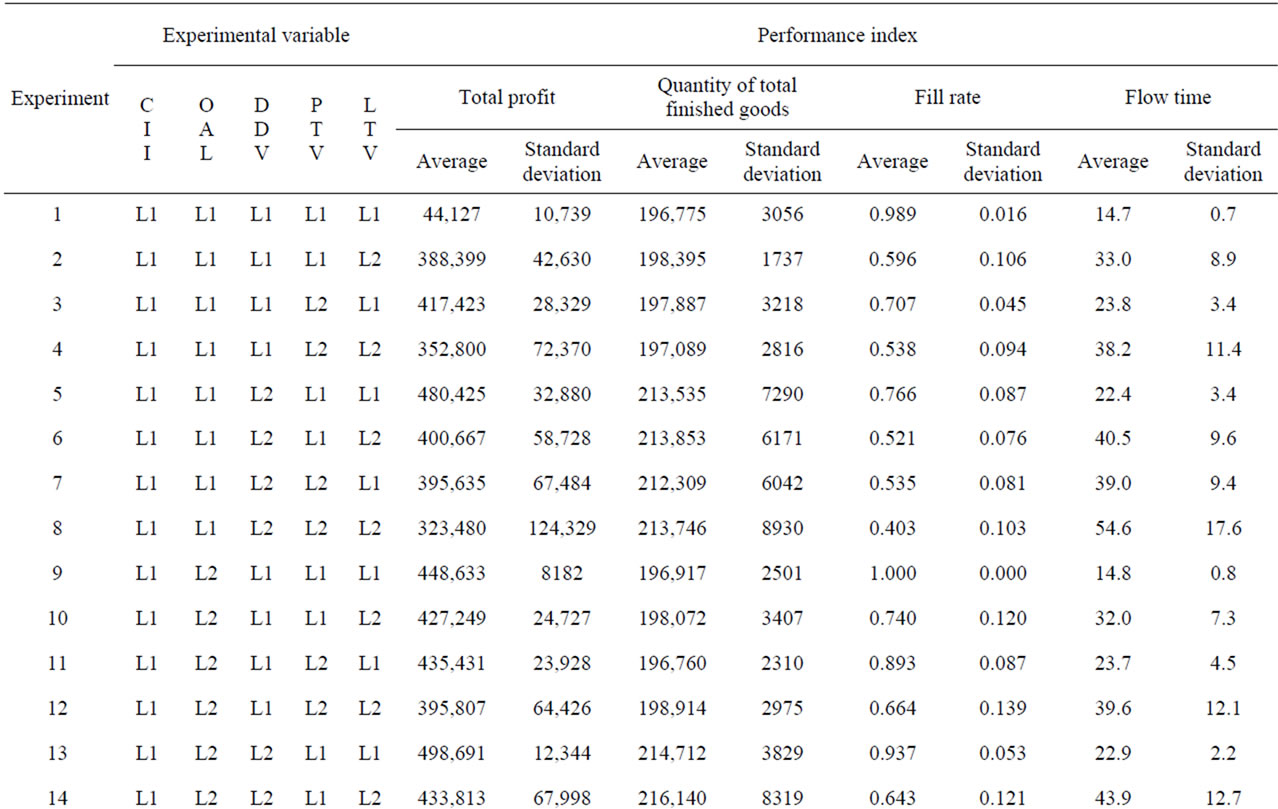Select the CII variable column header

pyautogui.click(x=147, y=130)
